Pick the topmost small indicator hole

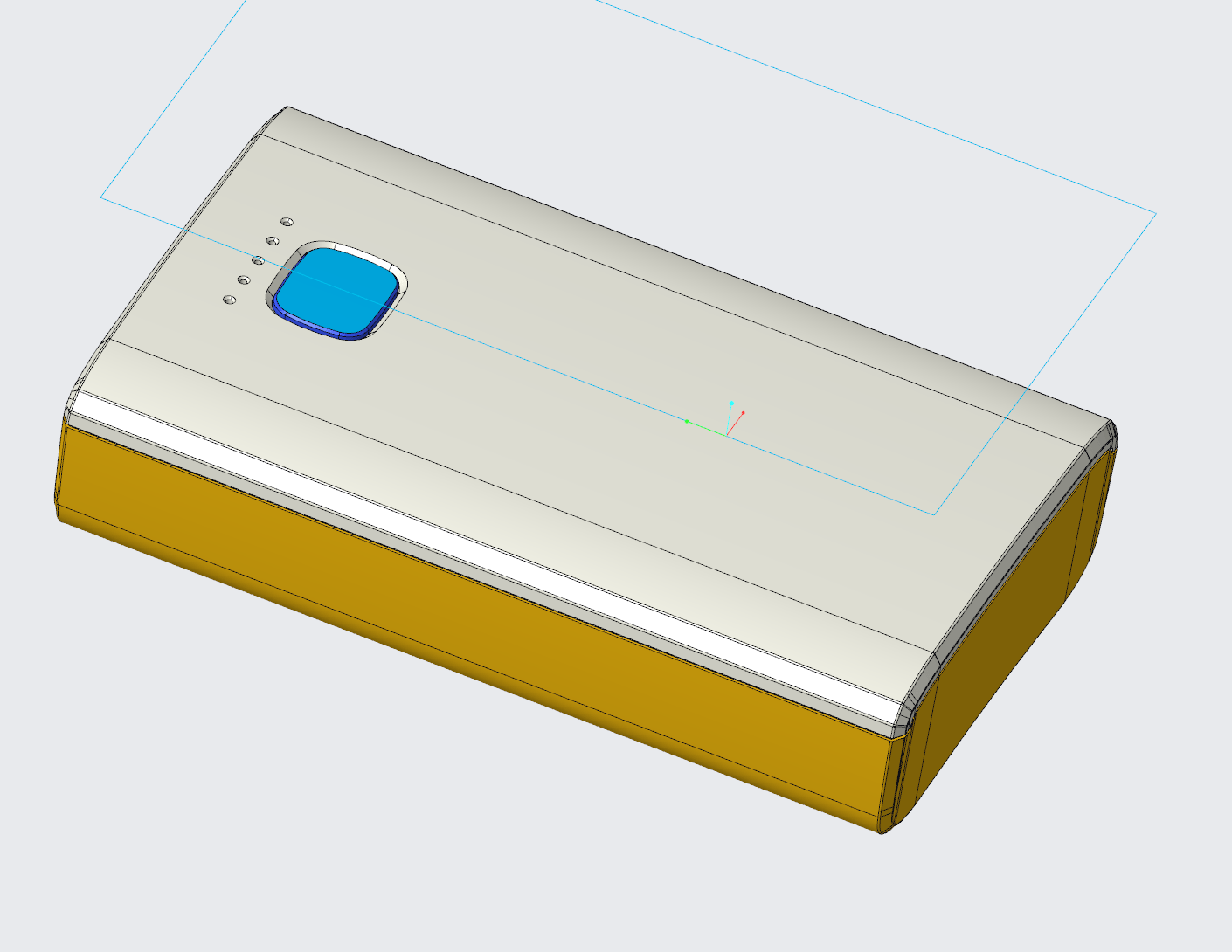point(287,222)
